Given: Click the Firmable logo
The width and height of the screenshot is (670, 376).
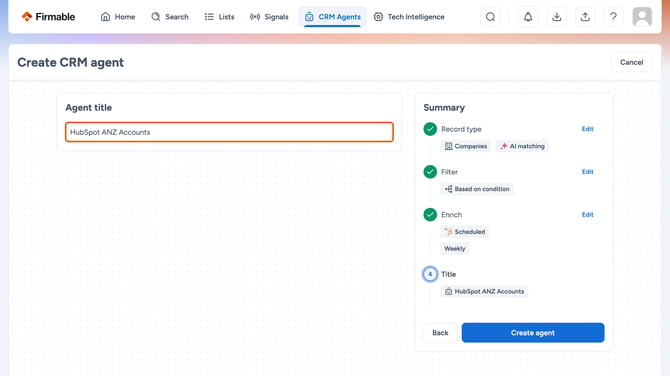Looking at the screenshot, I should pyautogui.click(x=48, y=17).
